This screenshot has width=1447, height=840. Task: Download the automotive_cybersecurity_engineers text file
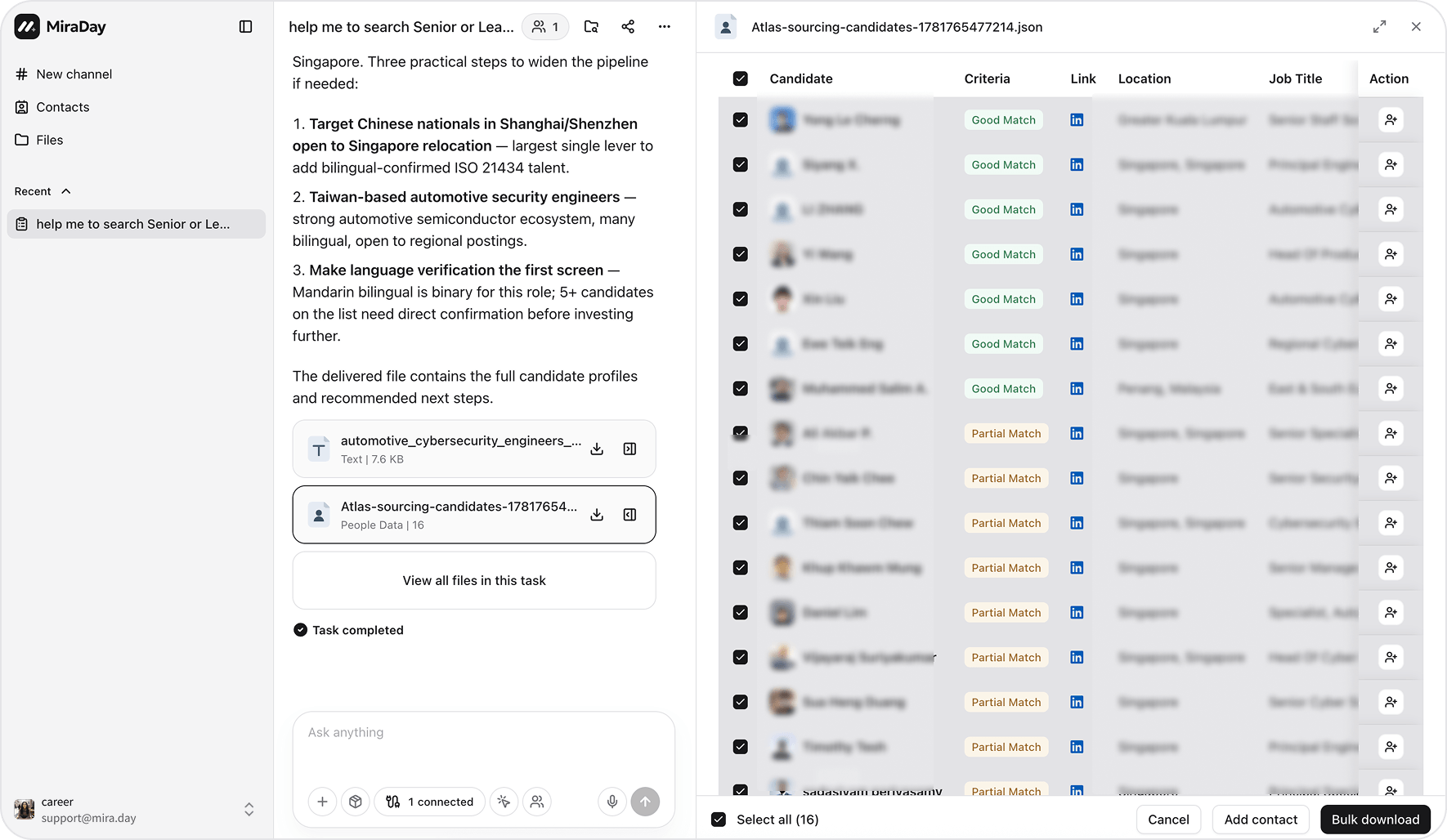tap(598, 449)
